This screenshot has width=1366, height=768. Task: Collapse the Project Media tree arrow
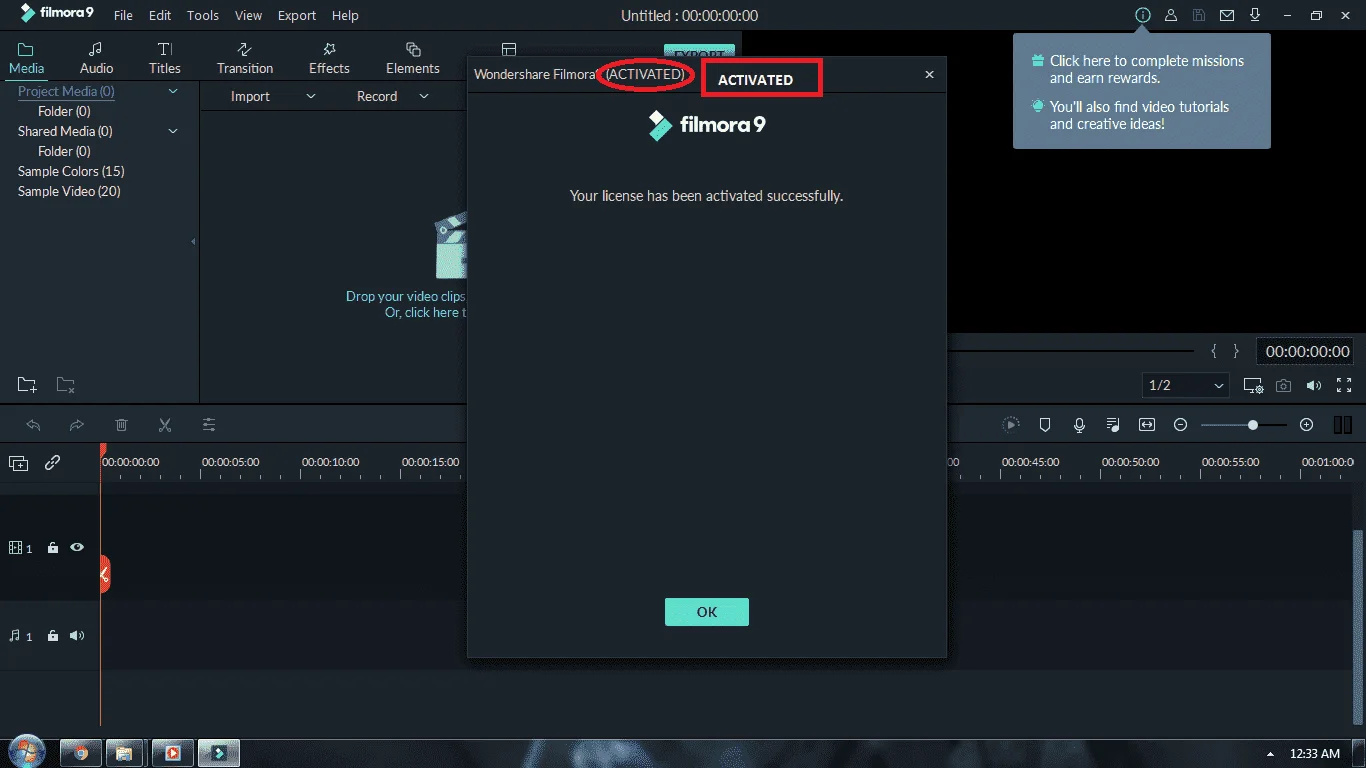[x=173, y=91]
